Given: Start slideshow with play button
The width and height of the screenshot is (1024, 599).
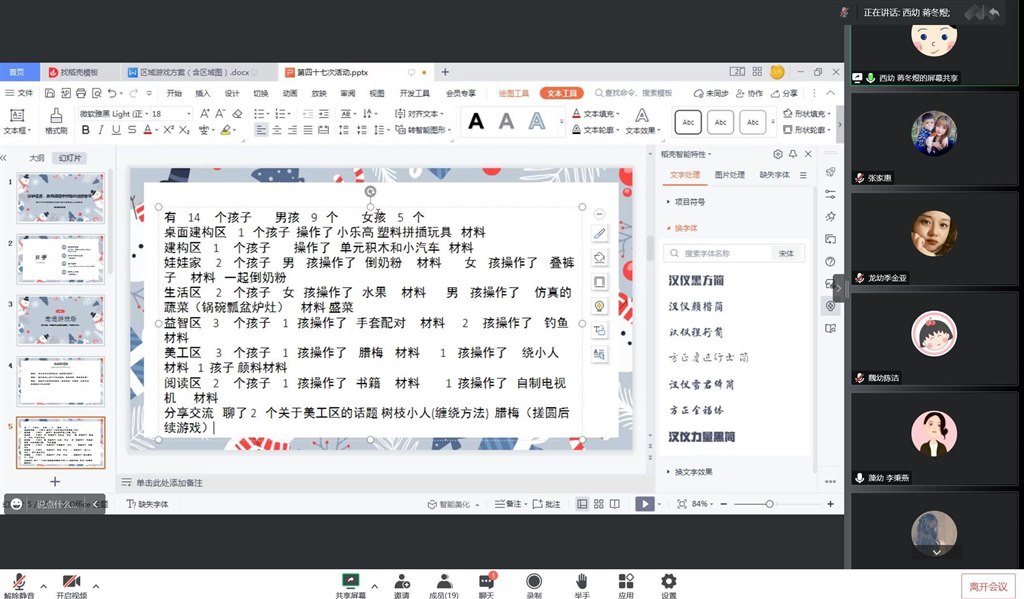Looking at the screenshot, I should 644,504.
